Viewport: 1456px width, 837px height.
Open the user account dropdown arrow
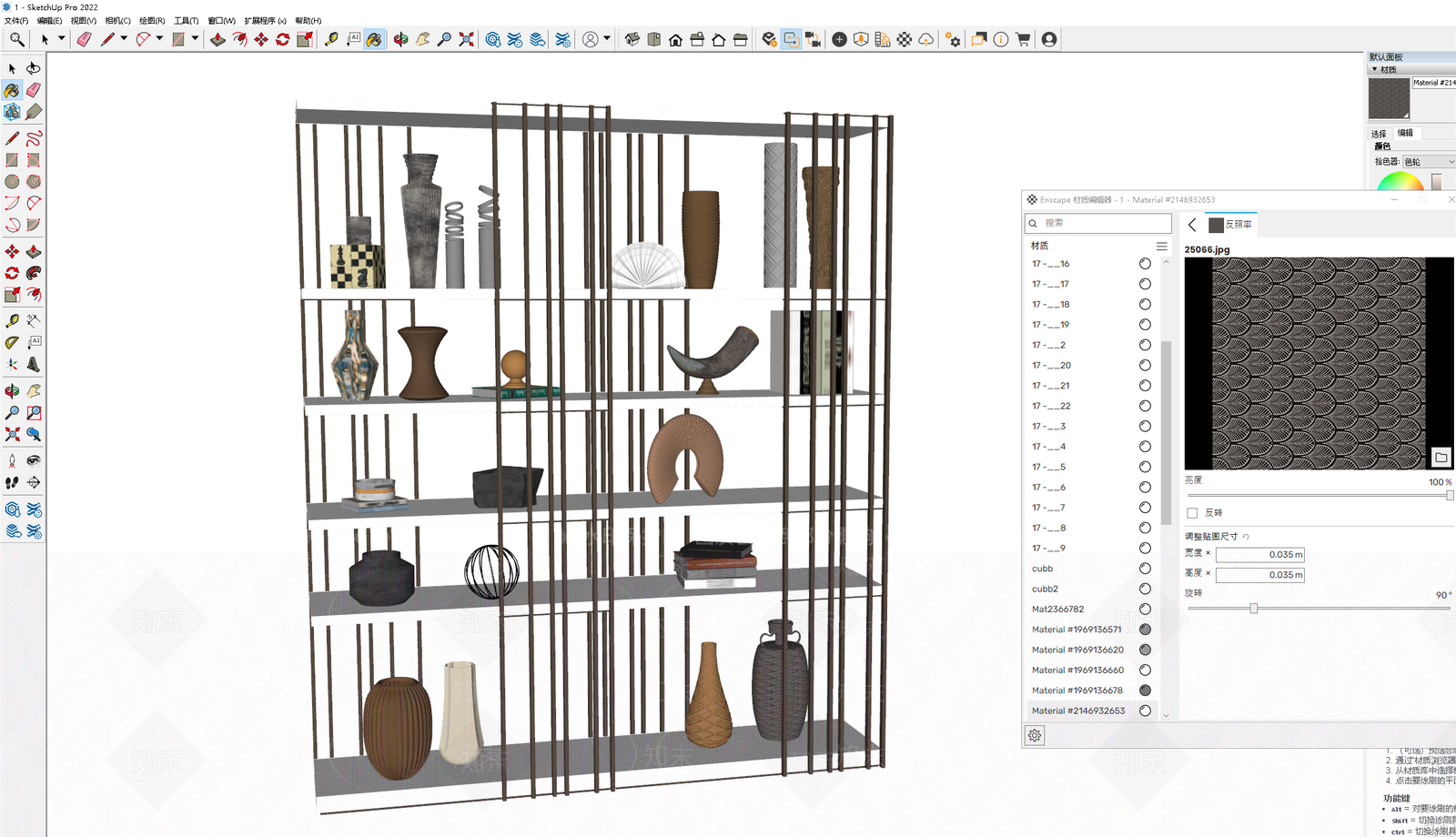[607, 38]
